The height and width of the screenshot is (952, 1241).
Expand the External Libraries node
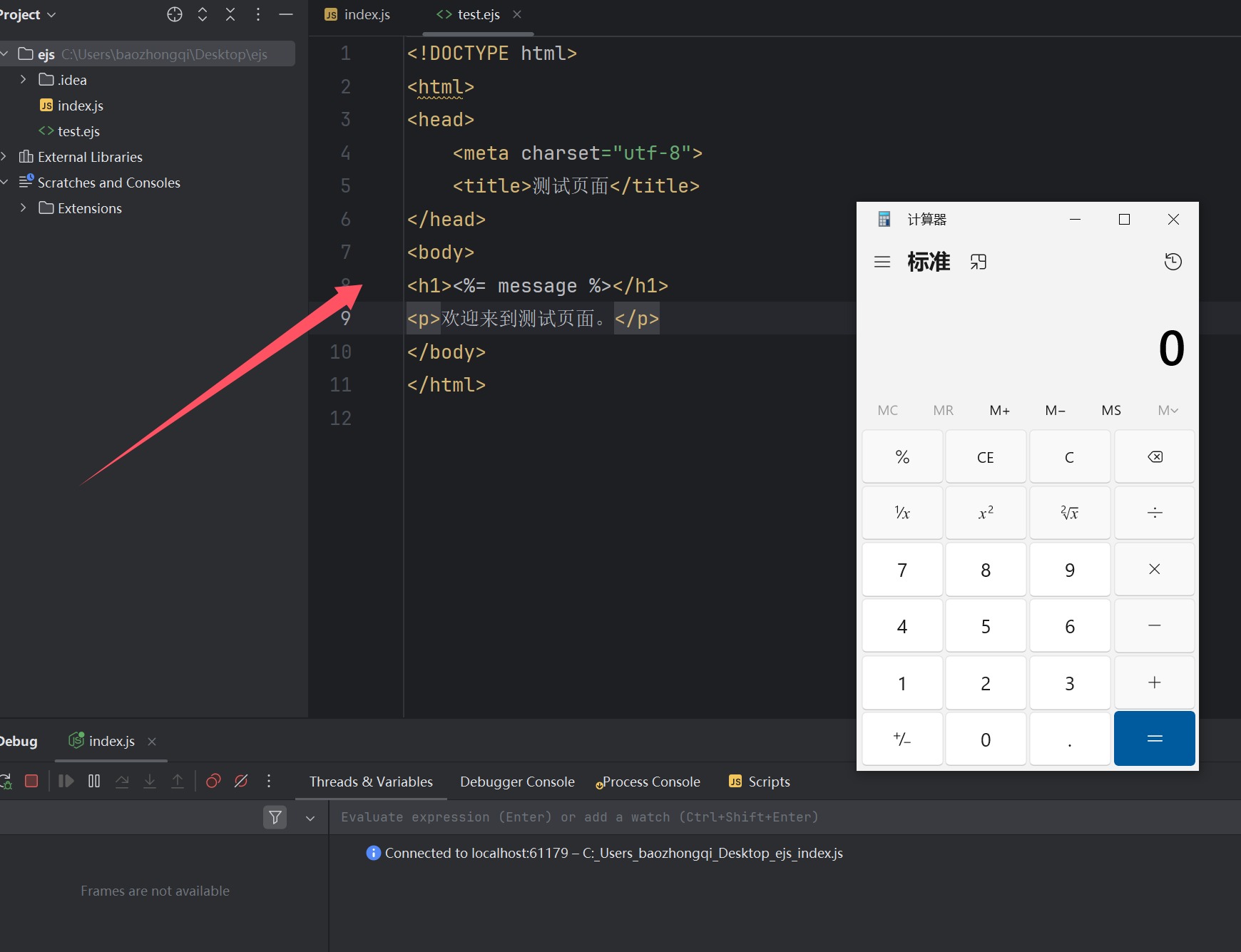tap(4, 157)
